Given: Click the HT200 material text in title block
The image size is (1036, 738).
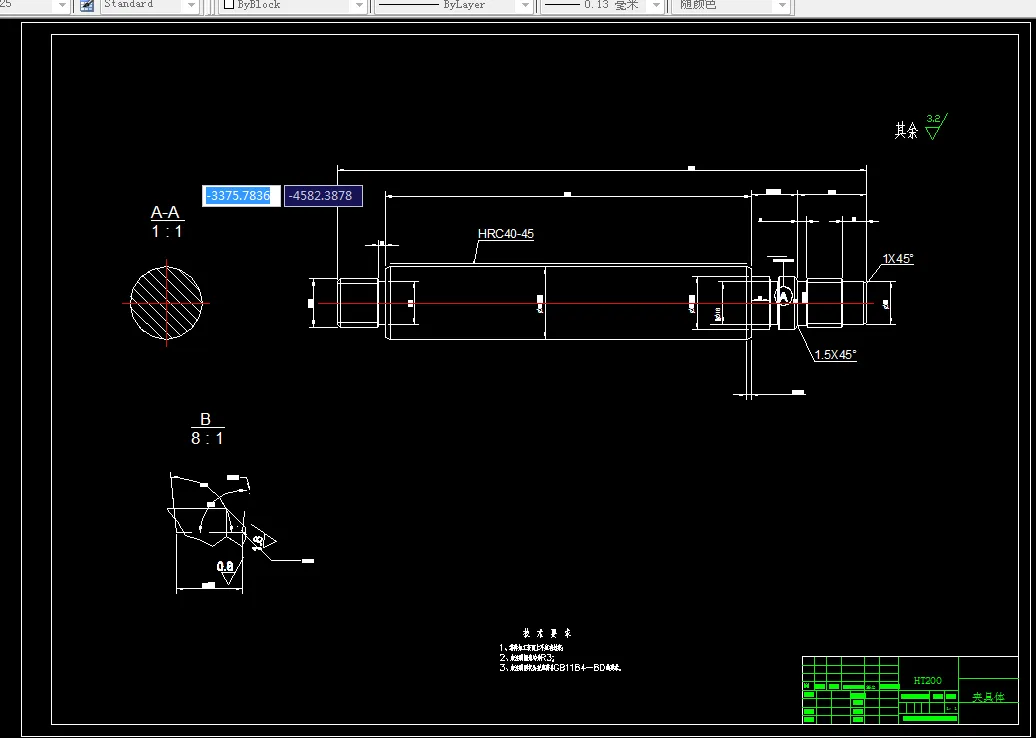Looking at the screenshot, I should point(928,681).
